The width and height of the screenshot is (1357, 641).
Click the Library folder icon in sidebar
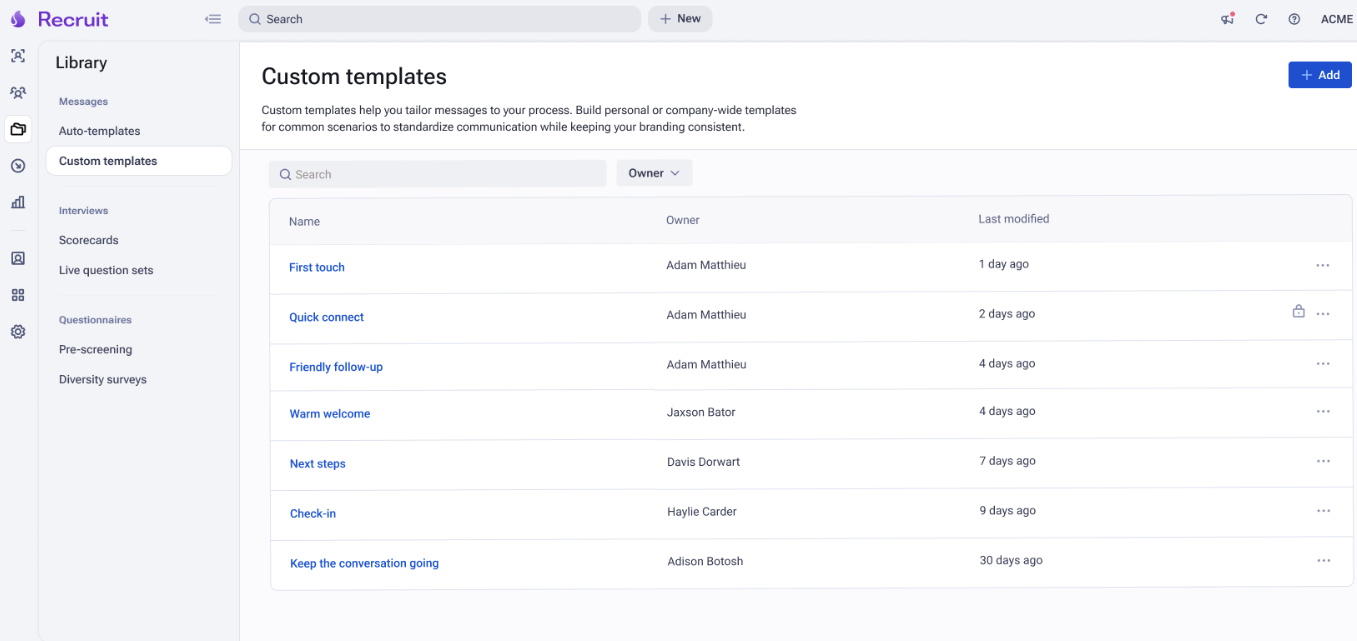pyautogui.click(x=18, y=129)
